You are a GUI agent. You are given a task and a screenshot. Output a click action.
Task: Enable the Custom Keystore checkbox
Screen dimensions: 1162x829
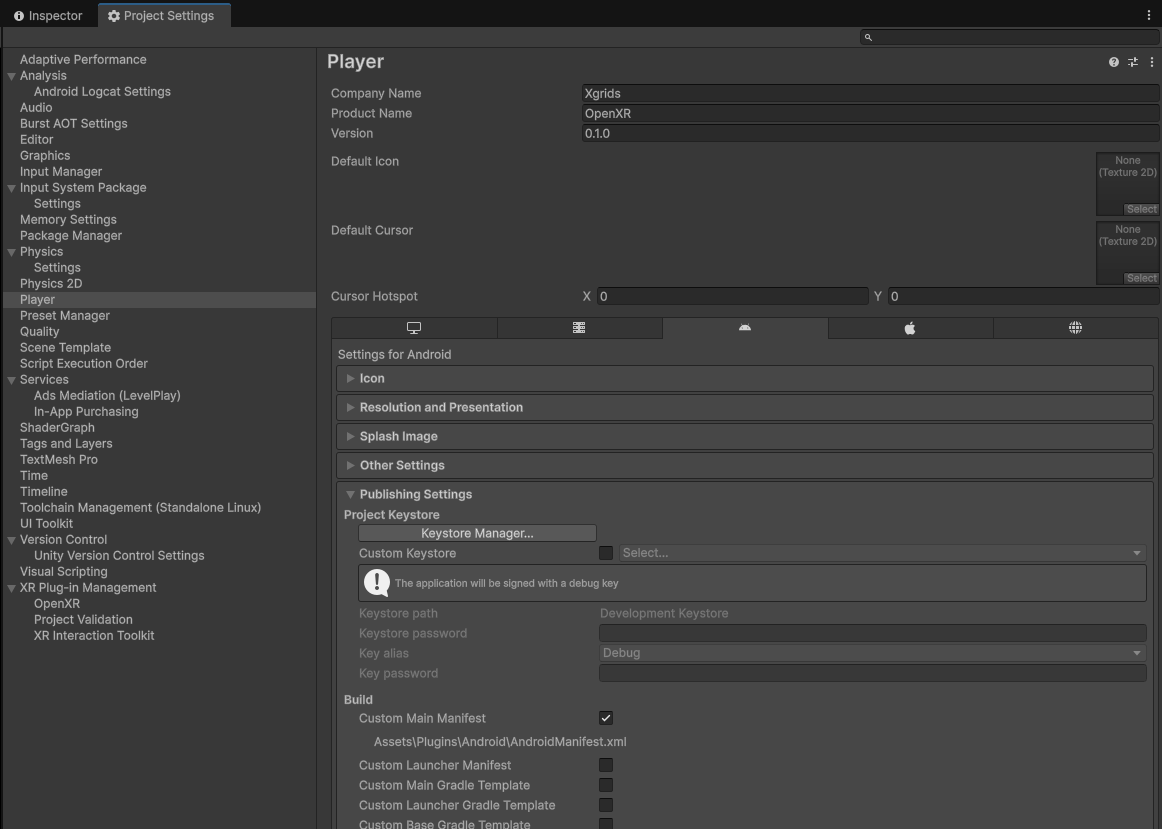tap(605, 553)
